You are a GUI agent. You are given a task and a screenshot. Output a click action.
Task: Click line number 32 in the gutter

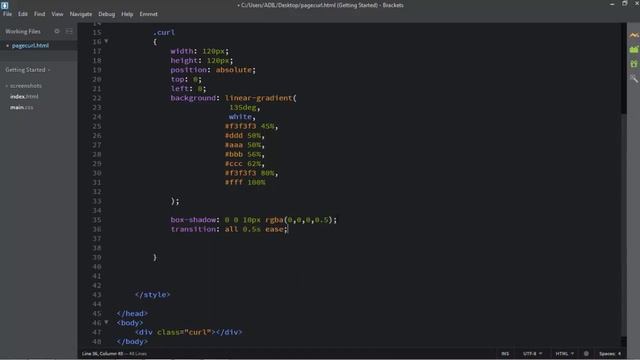[x=96, y=191]
